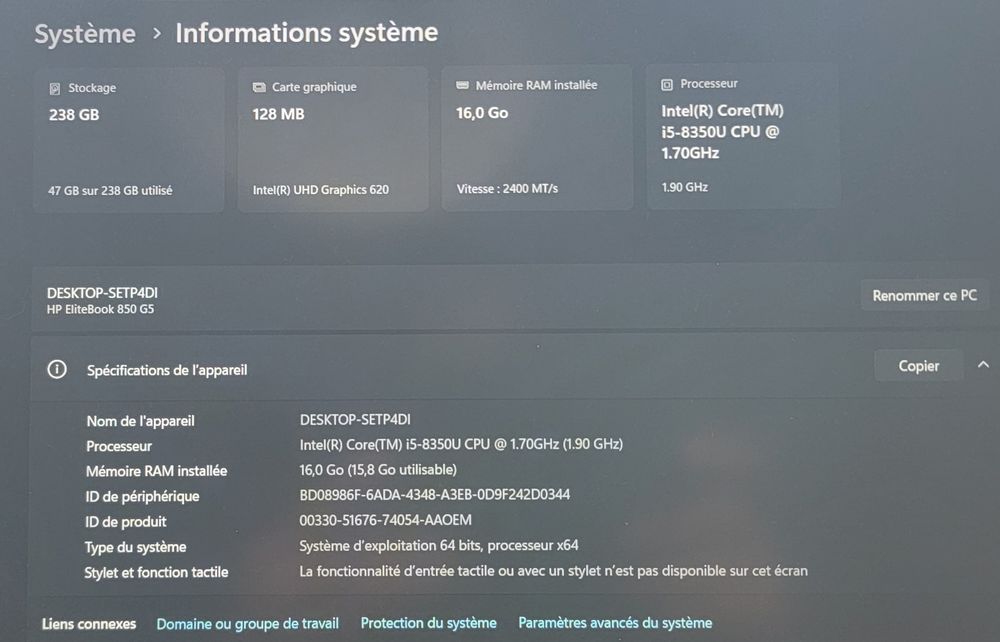The image size is (1000, 642).
Task: Click Processeur row value i5-8350U in specifications
Action: (x=461, y=444)
